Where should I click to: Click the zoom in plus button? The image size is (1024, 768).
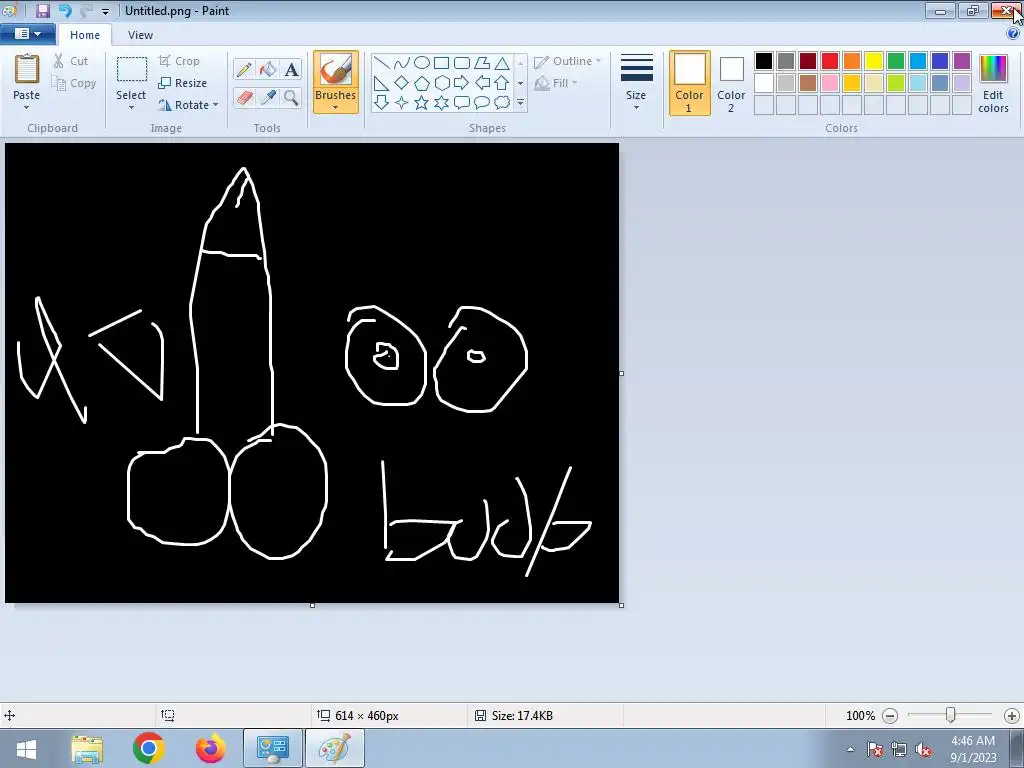tap(1012, 716)
